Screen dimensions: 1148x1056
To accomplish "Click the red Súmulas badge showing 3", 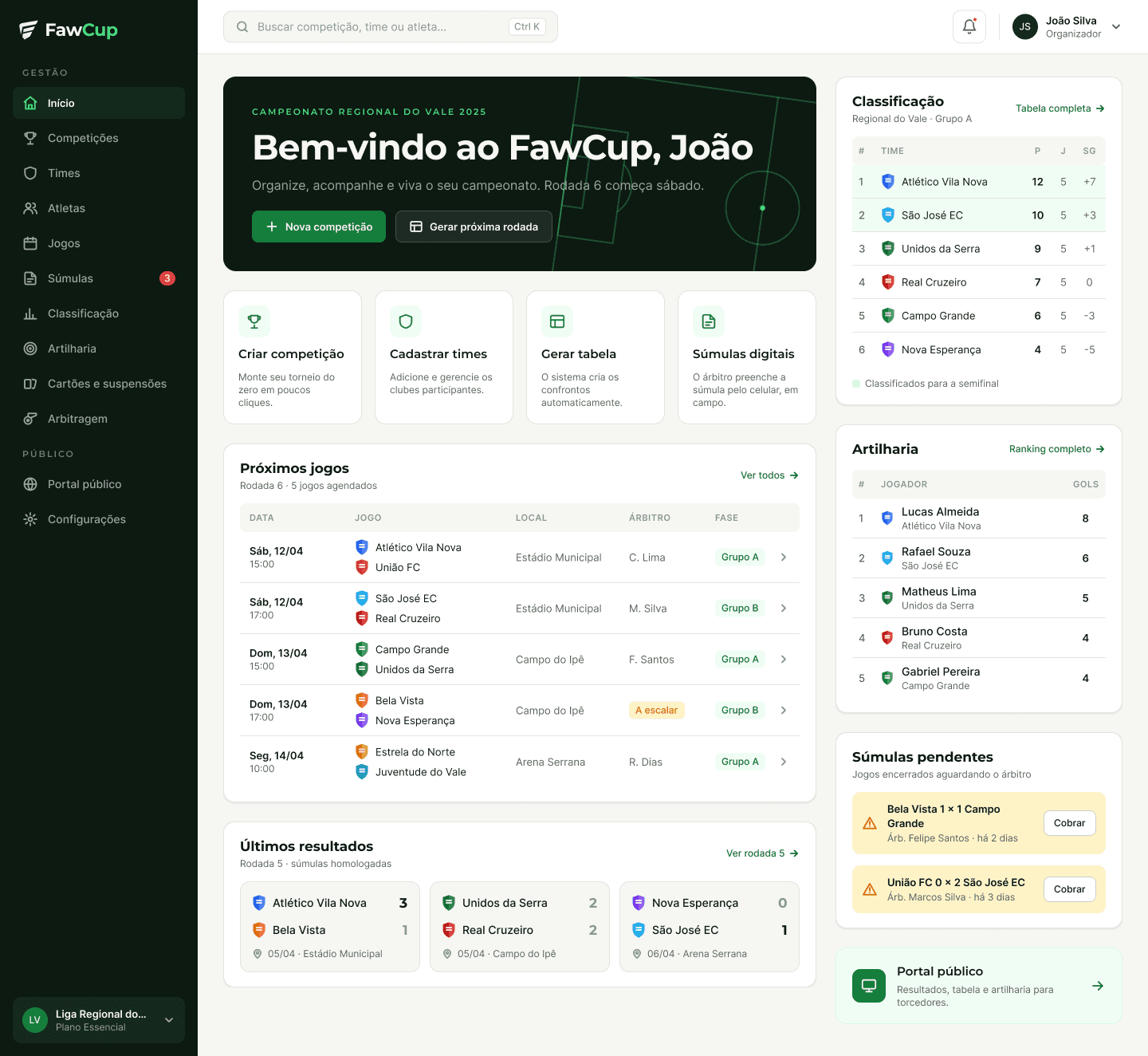I will click(x=167, y=278).
